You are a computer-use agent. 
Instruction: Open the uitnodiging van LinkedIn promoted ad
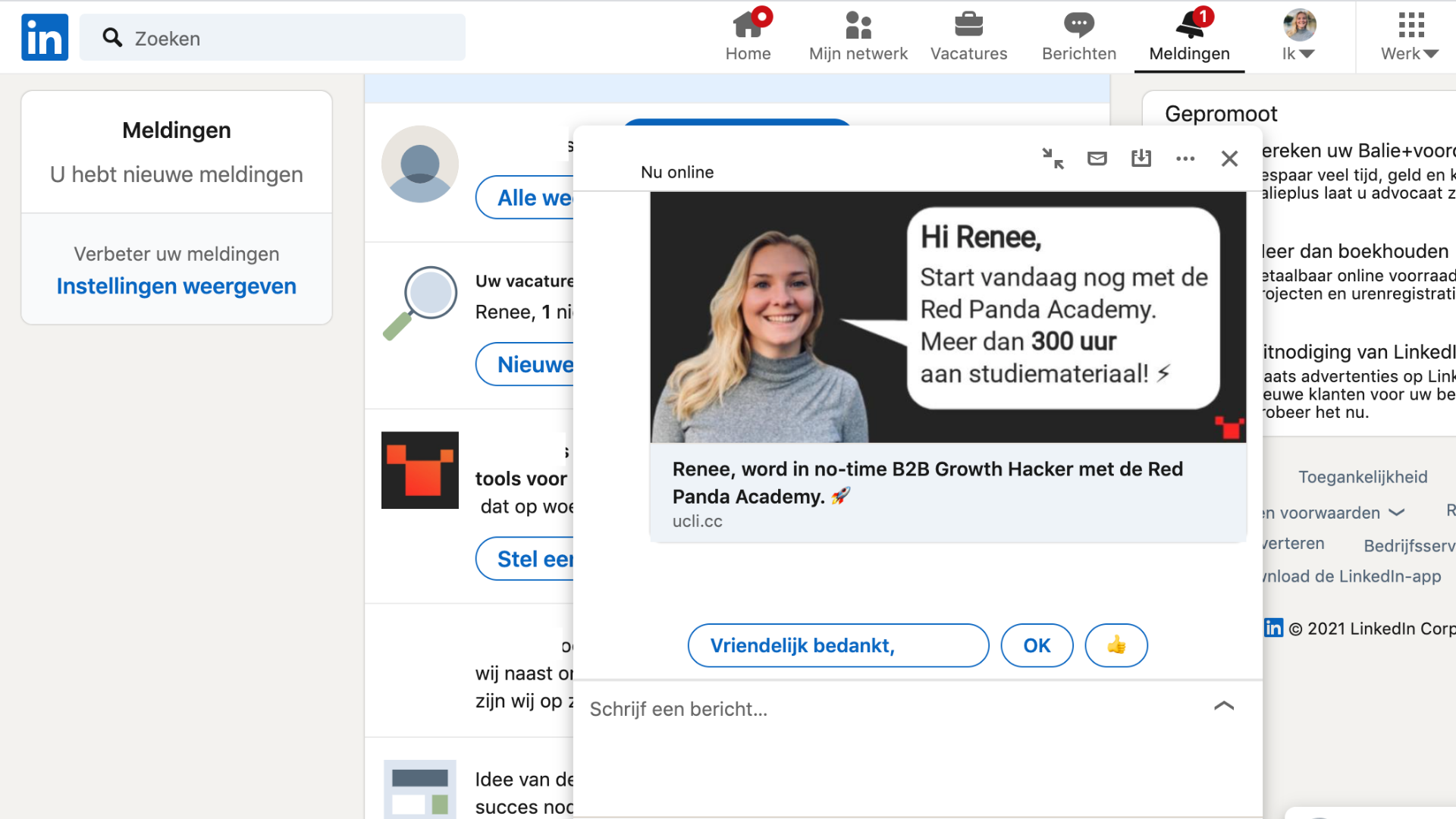pos(1359,381)
